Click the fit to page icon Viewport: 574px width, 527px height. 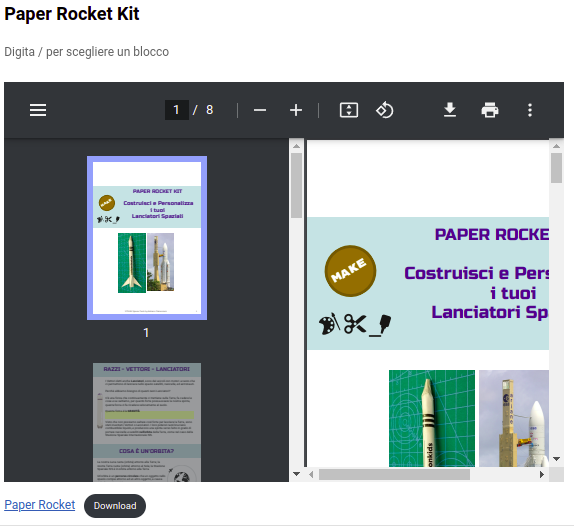[x=349, y=110]
